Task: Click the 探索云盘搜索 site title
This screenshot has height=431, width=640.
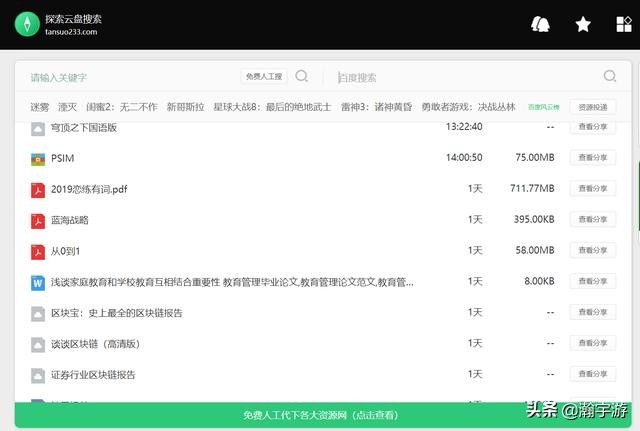Action: pyautogui.click(x=73, y=19)
